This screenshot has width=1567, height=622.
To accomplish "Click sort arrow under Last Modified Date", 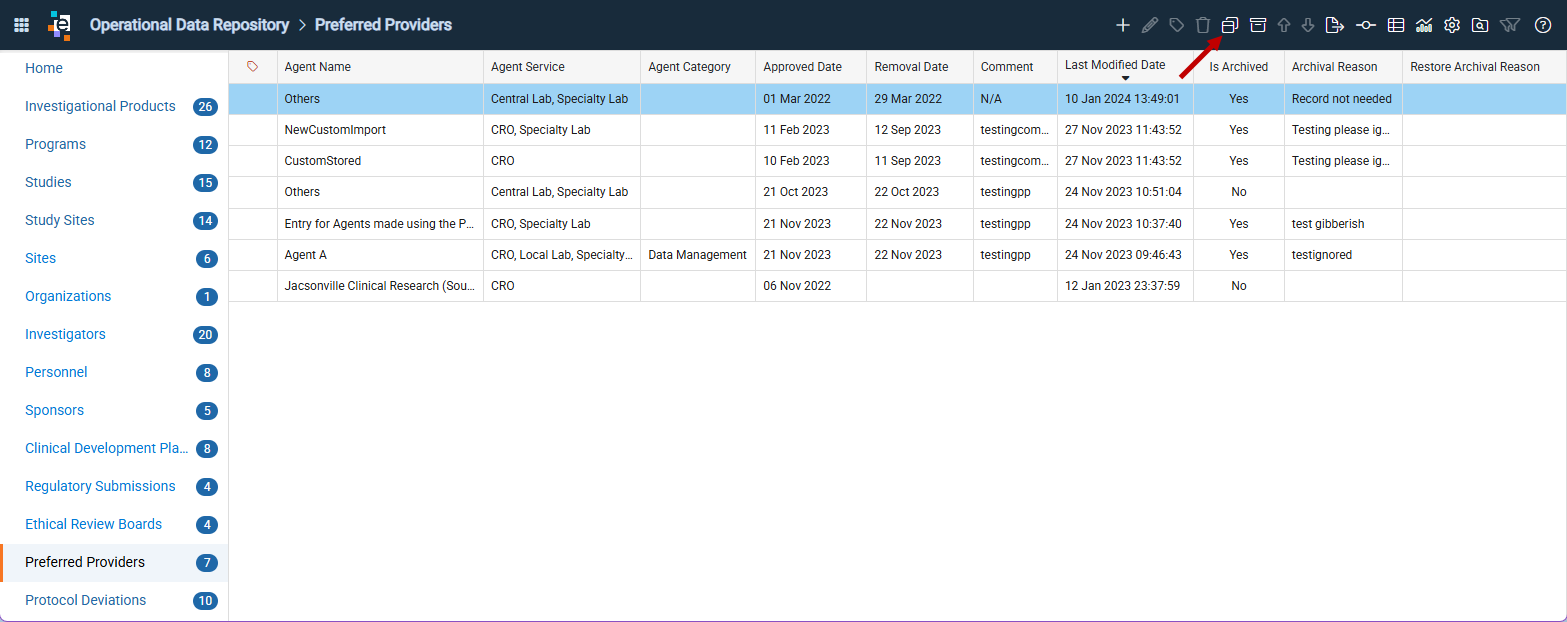I will pyautogui.click(x=1125, y=78).
